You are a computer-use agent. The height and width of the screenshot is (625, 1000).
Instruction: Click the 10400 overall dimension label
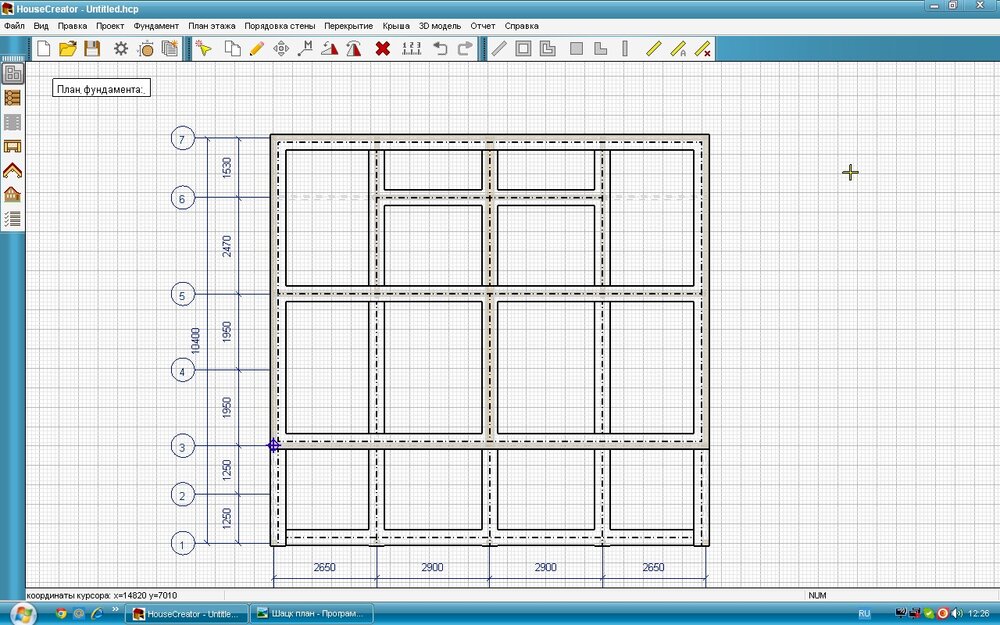point(196,341)
